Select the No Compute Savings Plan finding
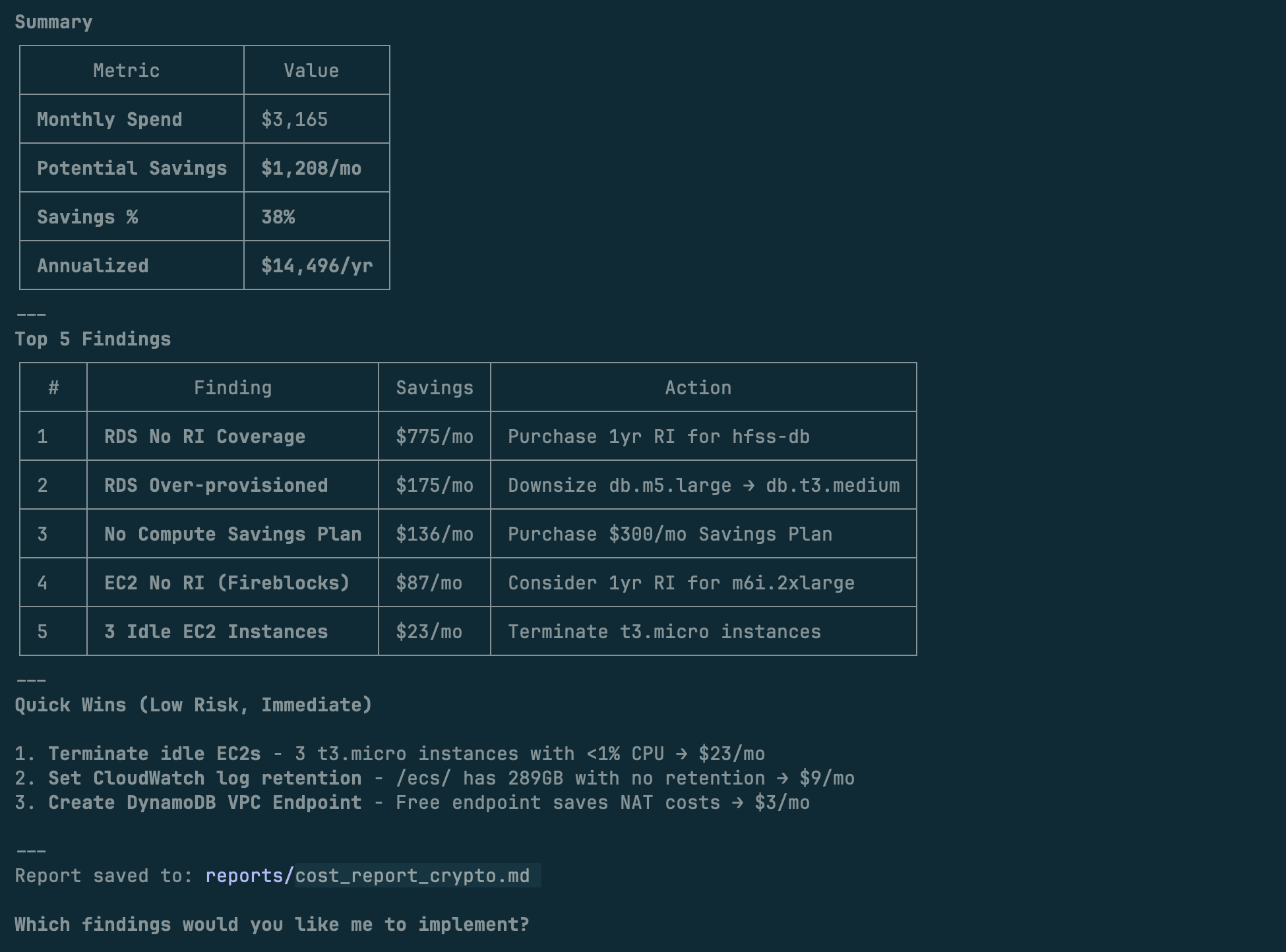The width and height of the screenshot is (1286, 952). coord(233,534)
